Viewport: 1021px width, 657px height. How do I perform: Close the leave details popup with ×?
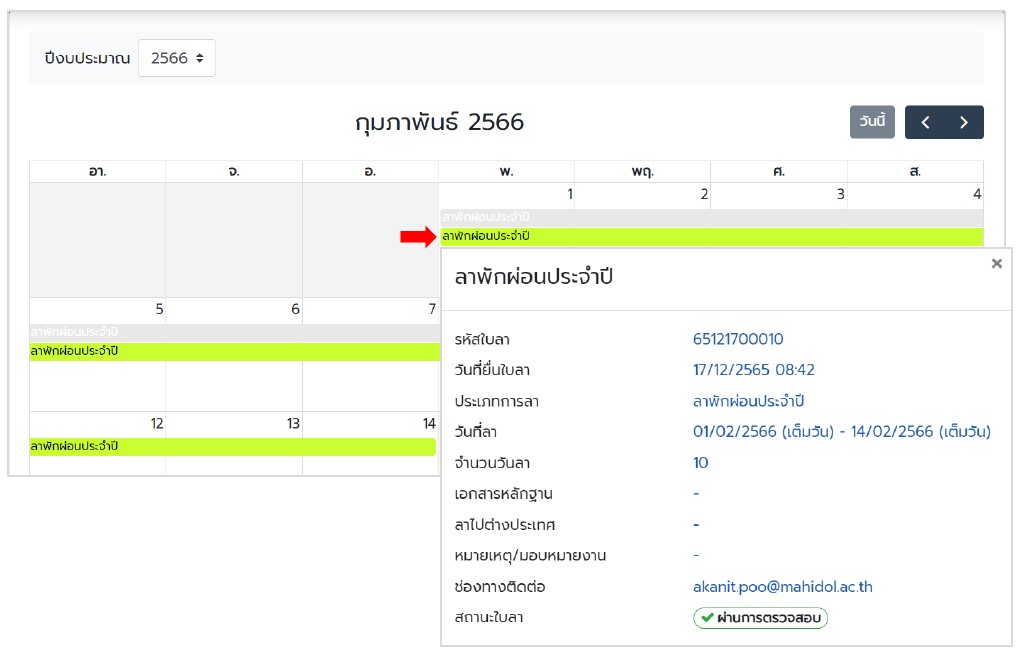pos(996,264)
